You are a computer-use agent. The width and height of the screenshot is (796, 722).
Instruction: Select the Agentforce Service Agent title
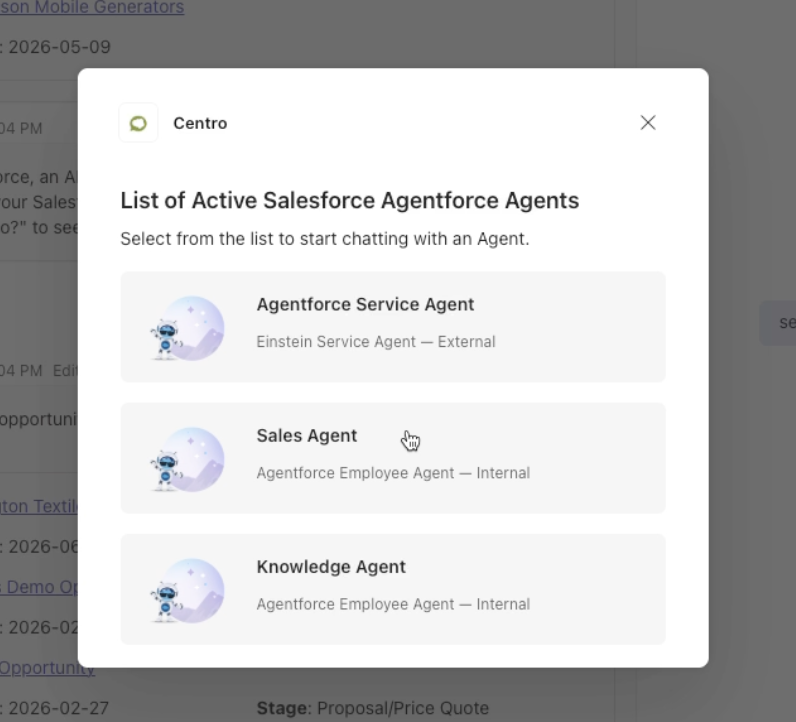[365, 304]
